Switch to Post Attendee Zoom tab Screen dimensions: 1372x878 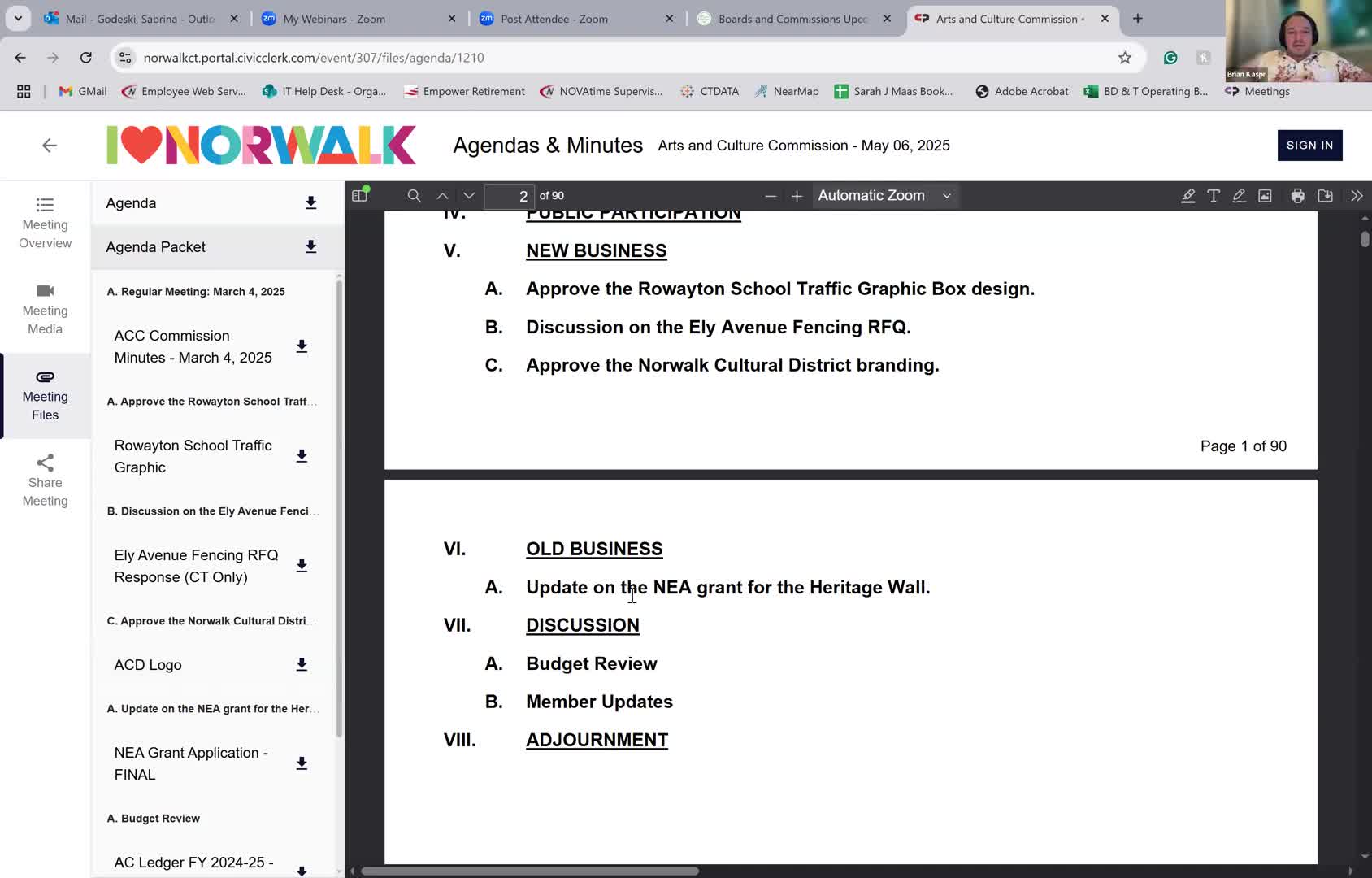575,19
